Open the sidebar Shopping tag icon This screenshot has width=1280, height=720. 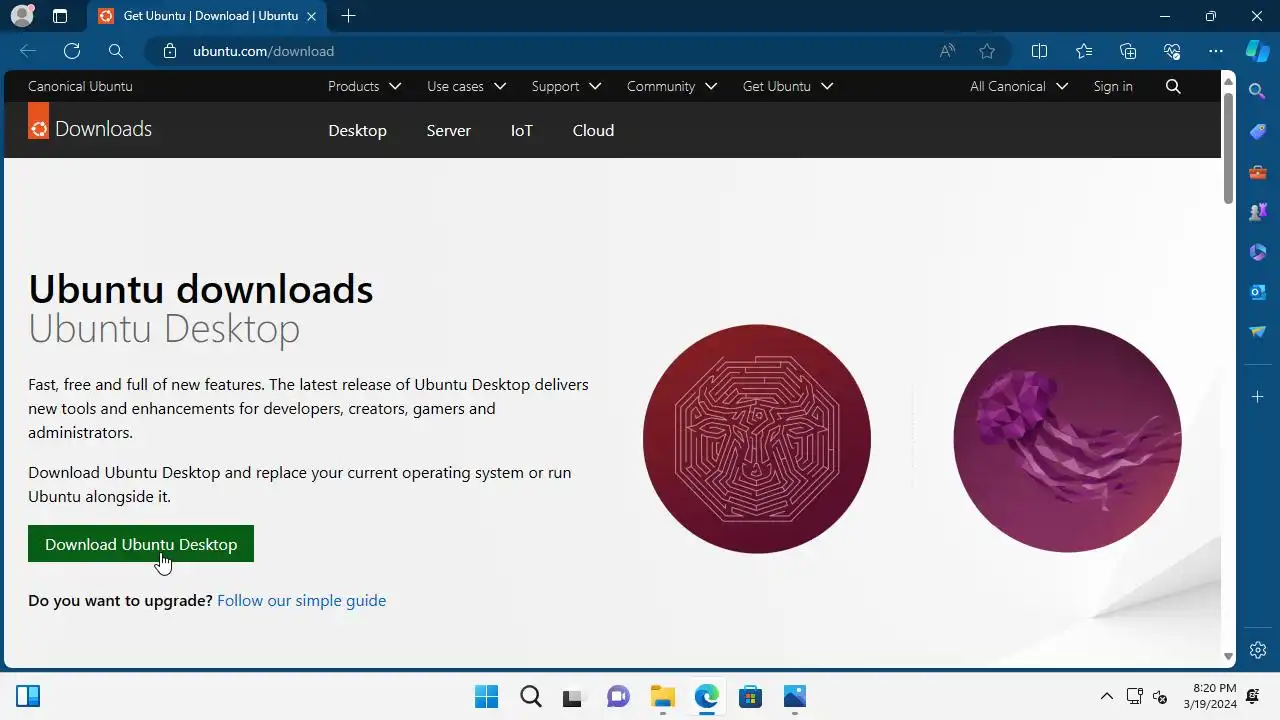tap(1258, 132)
